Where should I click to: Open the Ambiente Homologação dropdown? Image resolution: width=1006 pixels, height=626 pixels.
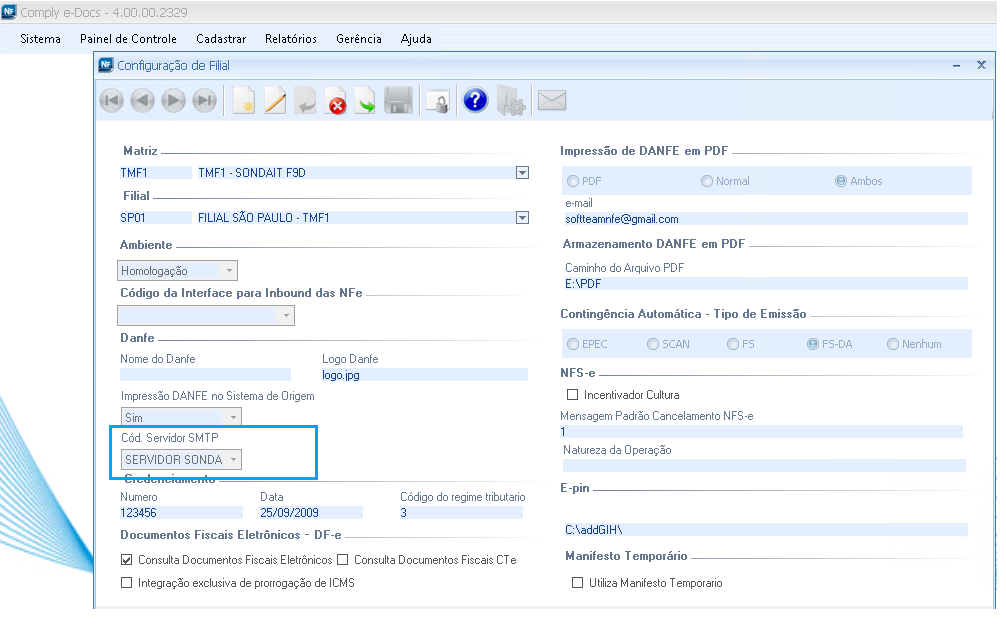pyautogui.click(x=229, y=271)
